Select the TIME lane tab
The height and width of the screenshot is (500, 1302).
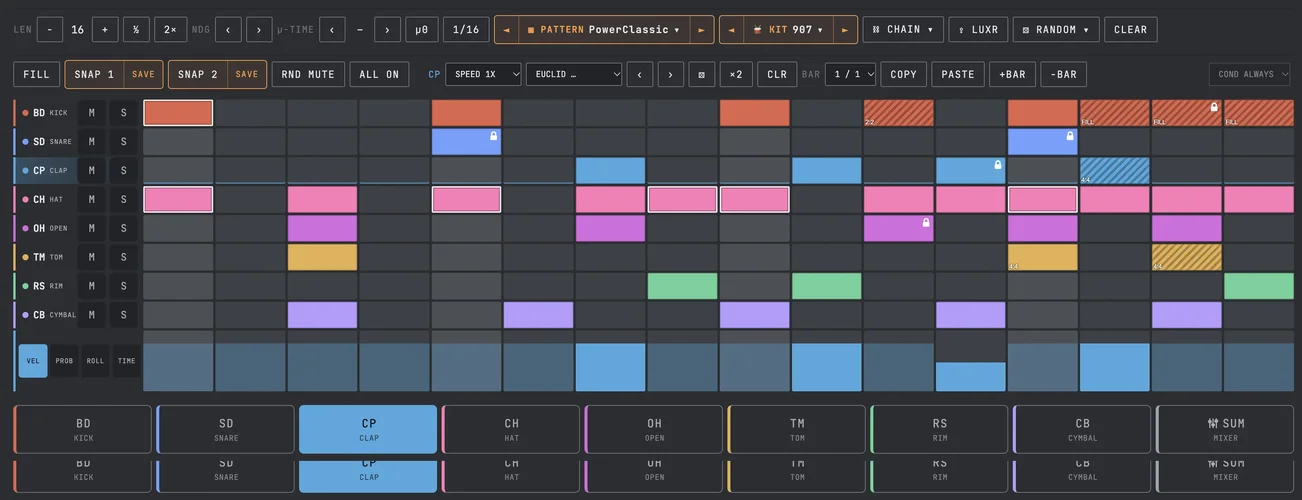pos(126,361)
